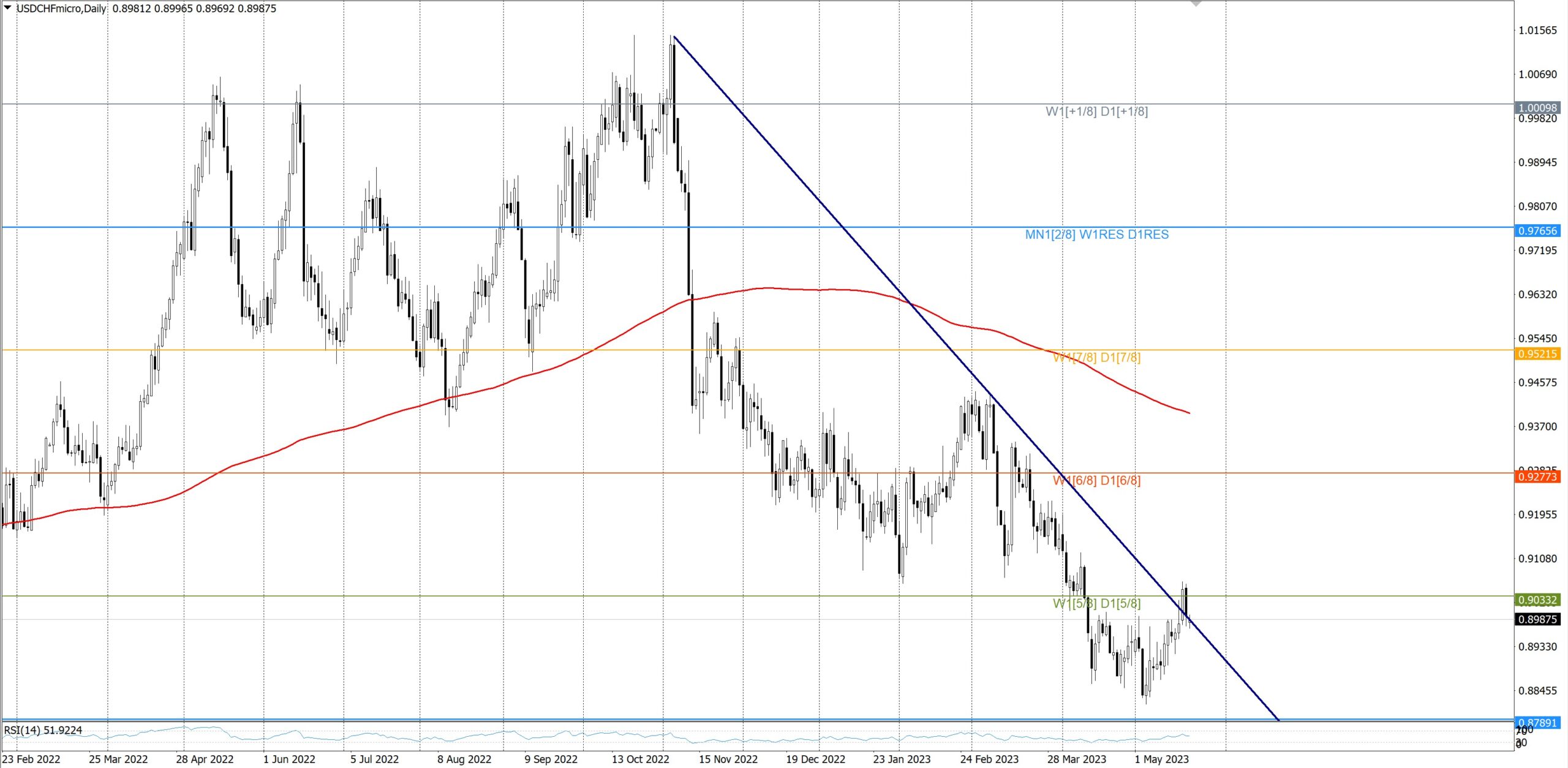1568x768 pixels.
Task: Select the green 0.90332 price tag
Action: coord(1537,600)
